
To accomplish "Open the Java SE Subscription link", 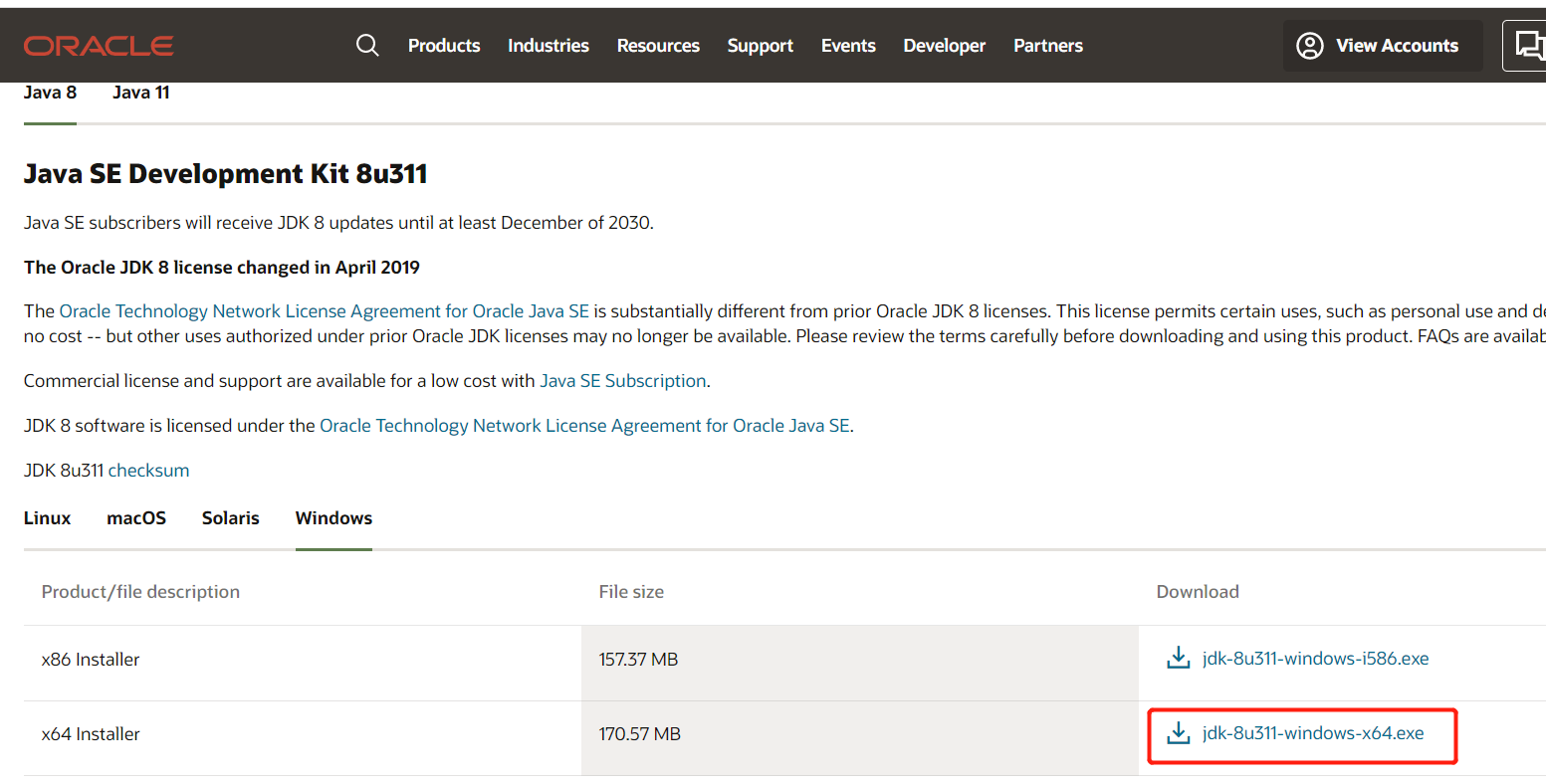I will coord(623,381).
